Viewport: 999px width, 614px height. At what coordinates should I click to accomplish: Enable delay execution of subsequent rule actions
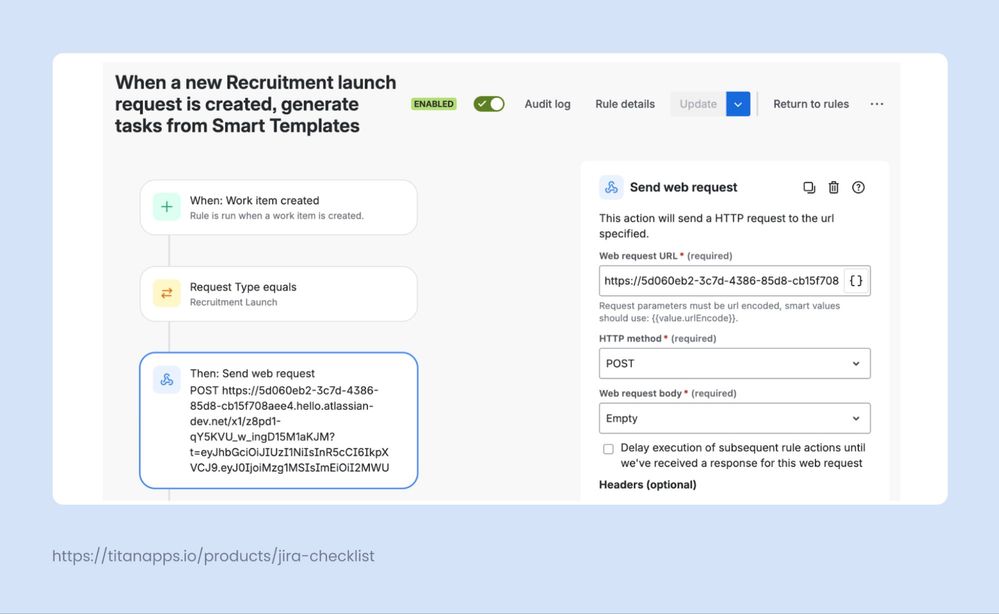pos(608,448)
